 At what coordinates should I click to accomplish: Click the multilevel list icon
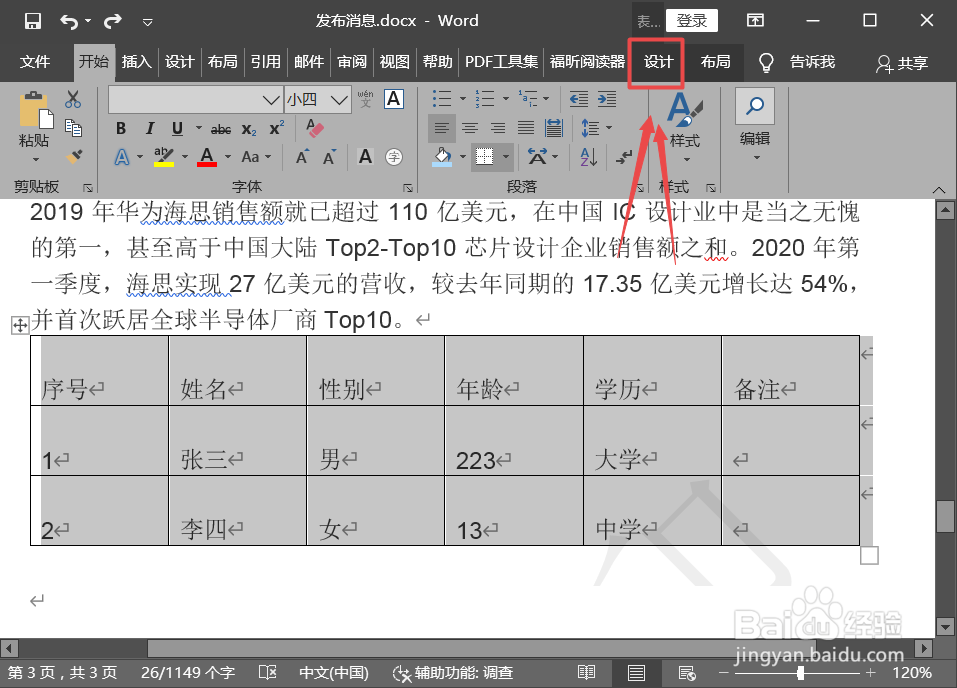(x=529, y=99)
